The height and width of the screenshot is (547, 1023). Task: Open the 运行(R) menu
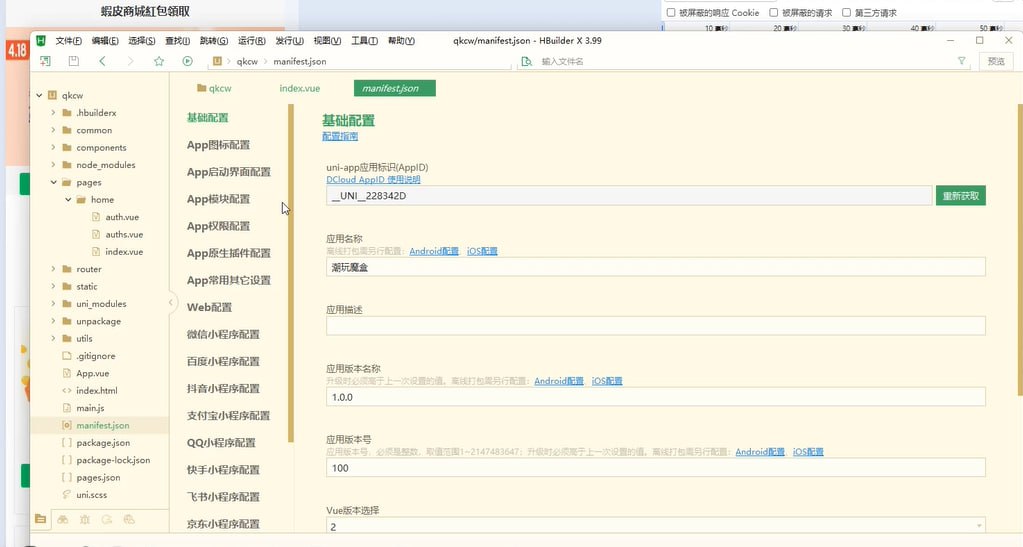tap(251, 41)
